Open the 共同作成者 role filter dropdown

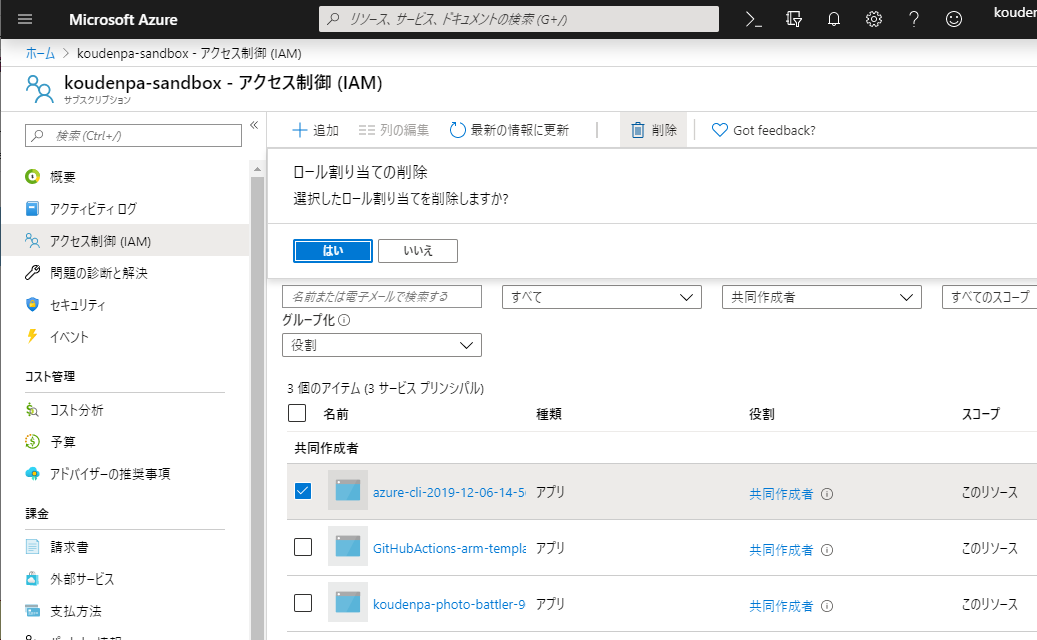[821, 297]
